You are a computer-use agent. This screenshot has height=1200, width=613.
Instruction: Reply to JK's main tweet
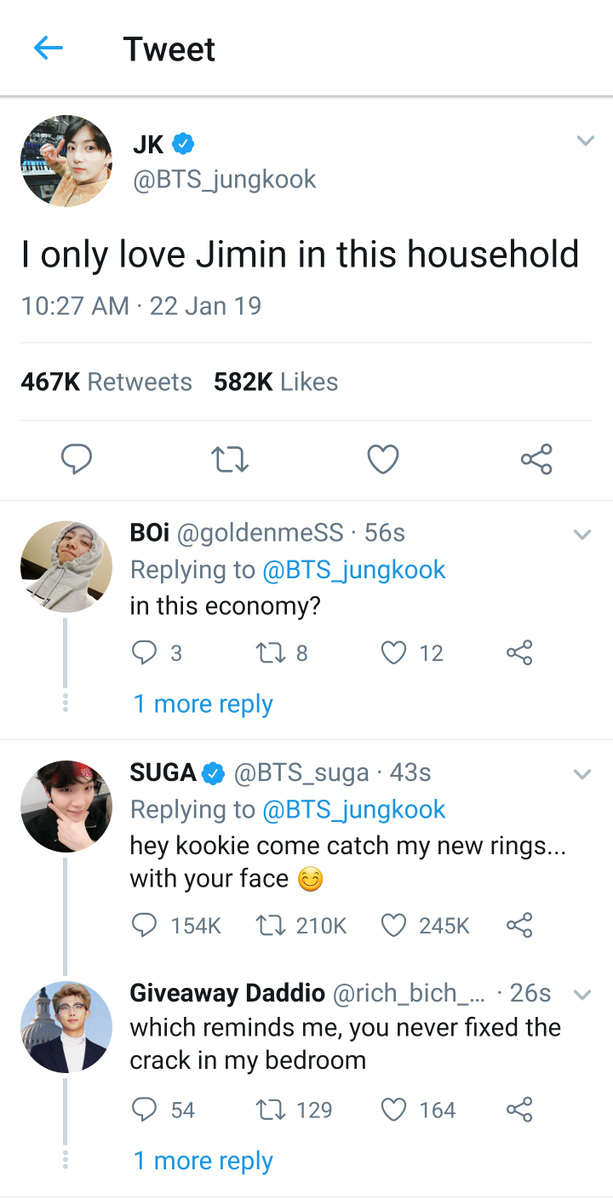77,459
